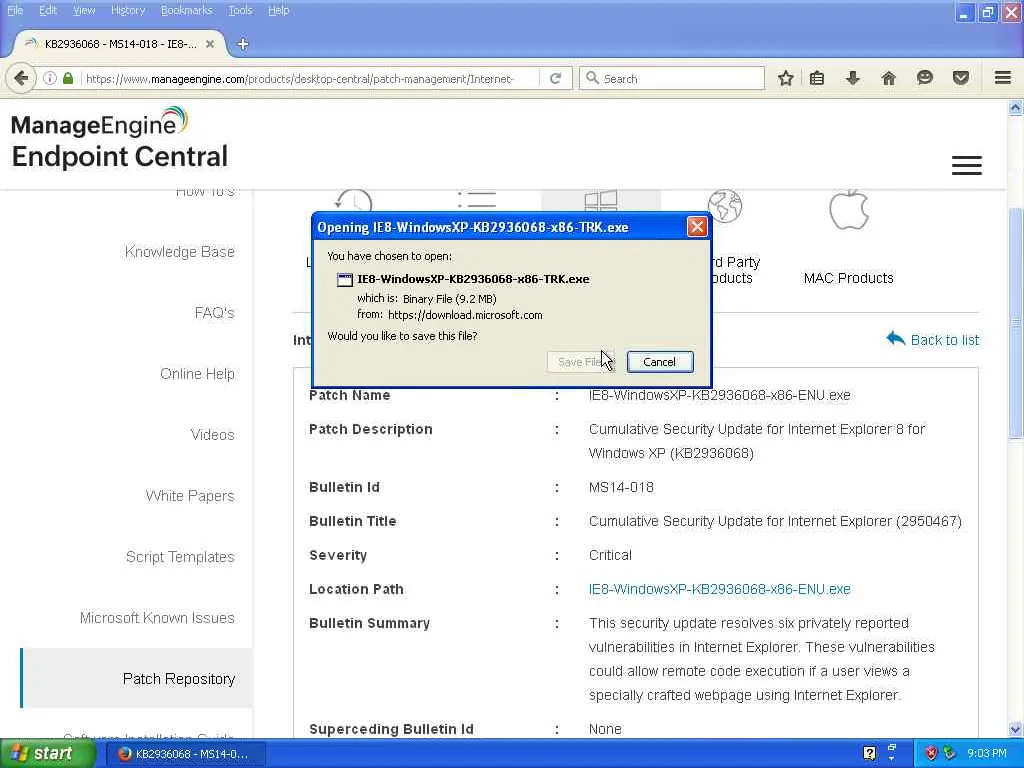Screen dimensions: 1024x768
Task: Click the ManageEngine Endpoint Central logo
Action: (x=120, y=138)
